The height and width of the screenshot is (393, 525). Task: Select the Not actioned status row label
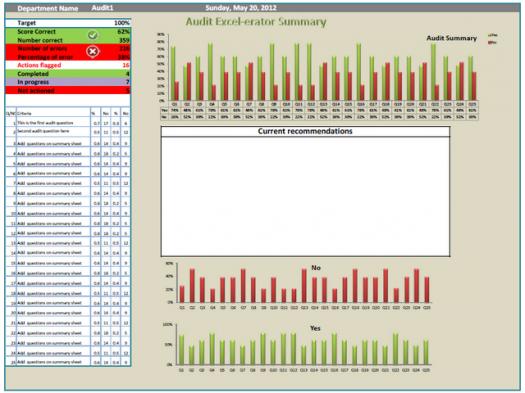[x=35, y=90]
